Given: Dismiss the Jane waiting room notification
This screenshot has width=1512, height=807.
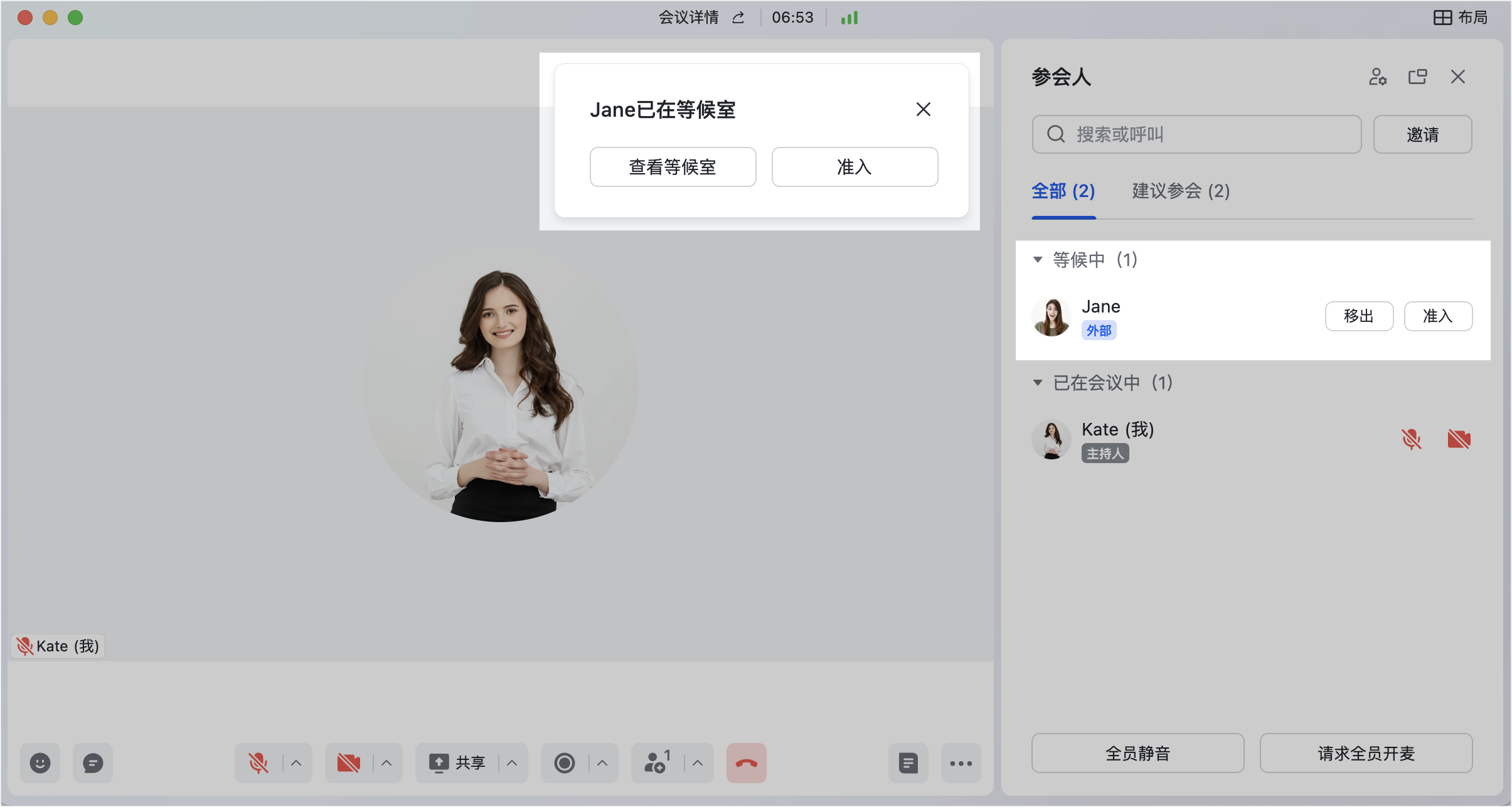Looking at the screenshot, I should [x=924, y=109].
